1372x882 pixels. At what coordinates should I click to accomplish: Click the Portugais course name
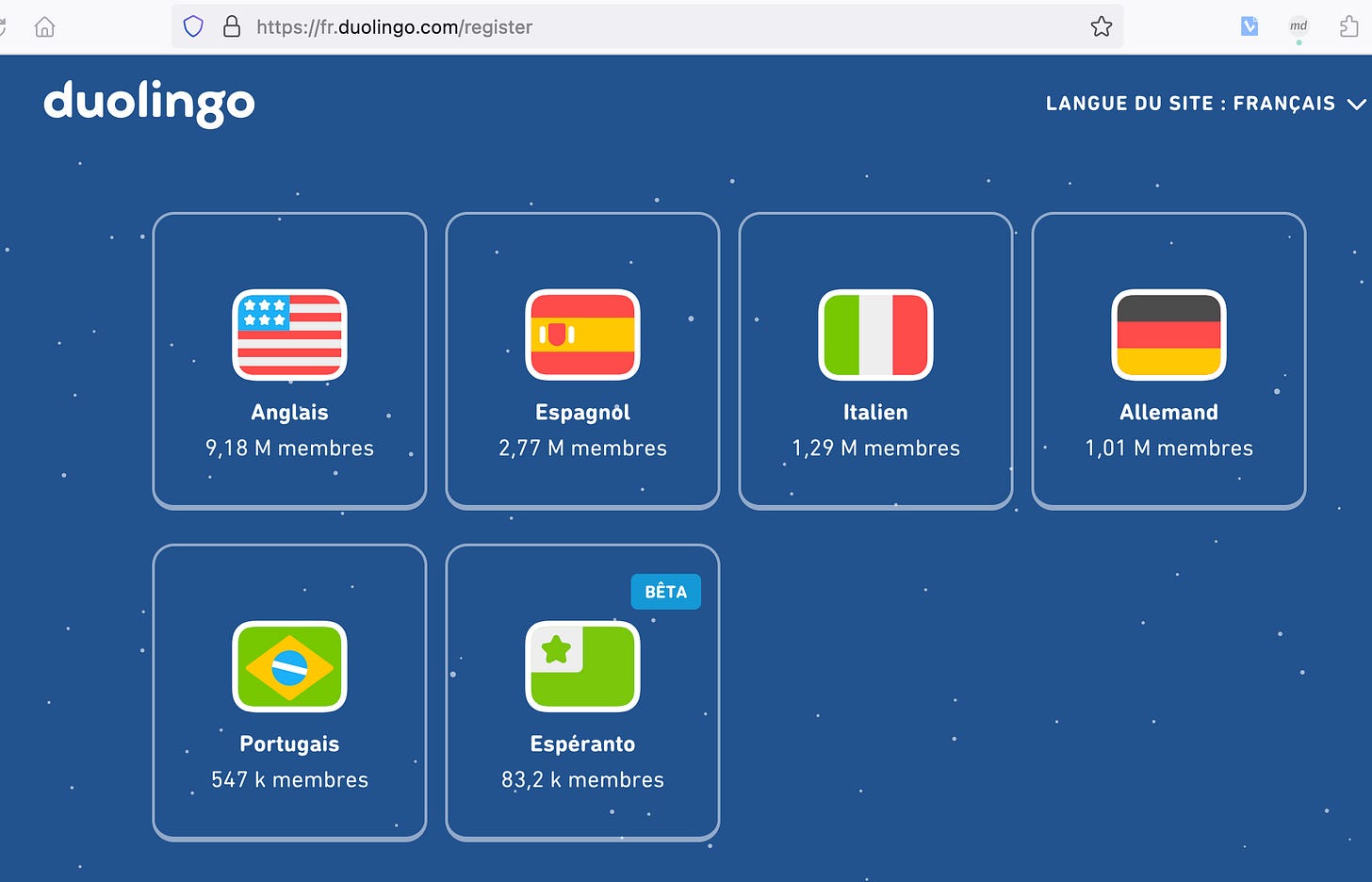click(x=289, y=743)
